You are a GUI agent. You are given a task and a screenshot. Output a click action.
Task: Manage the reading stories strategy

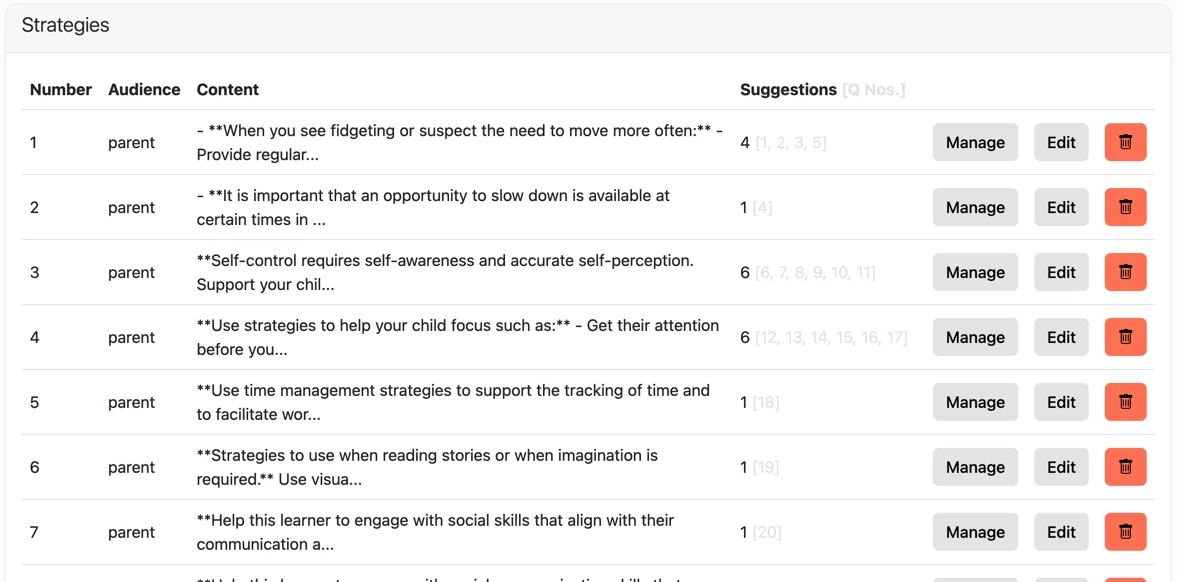coord(975,467)
